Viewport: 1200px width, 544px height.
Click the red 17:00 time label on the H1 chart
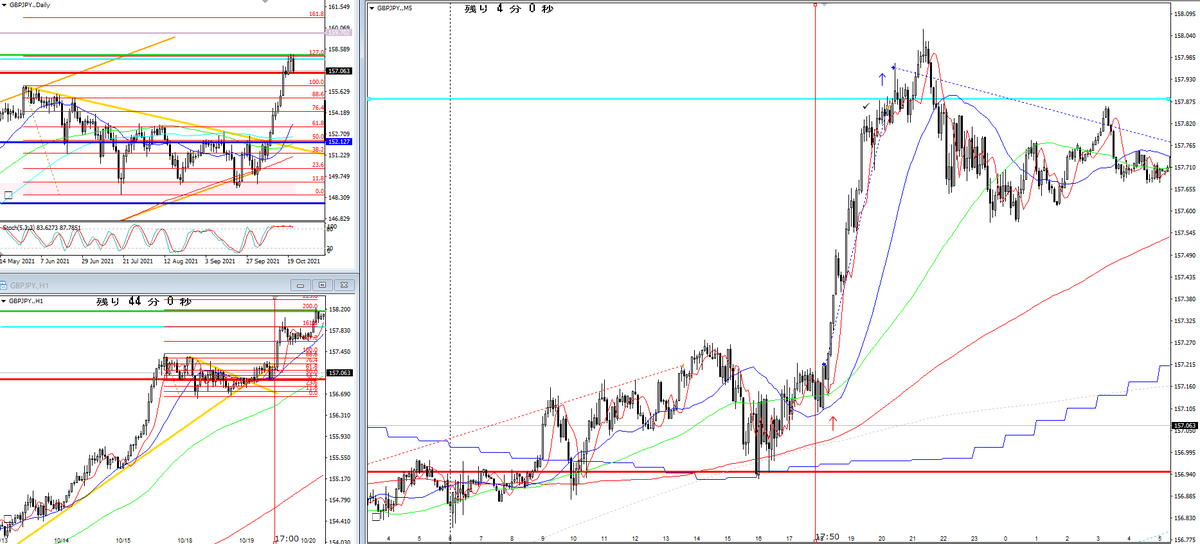tap(286, 538)
